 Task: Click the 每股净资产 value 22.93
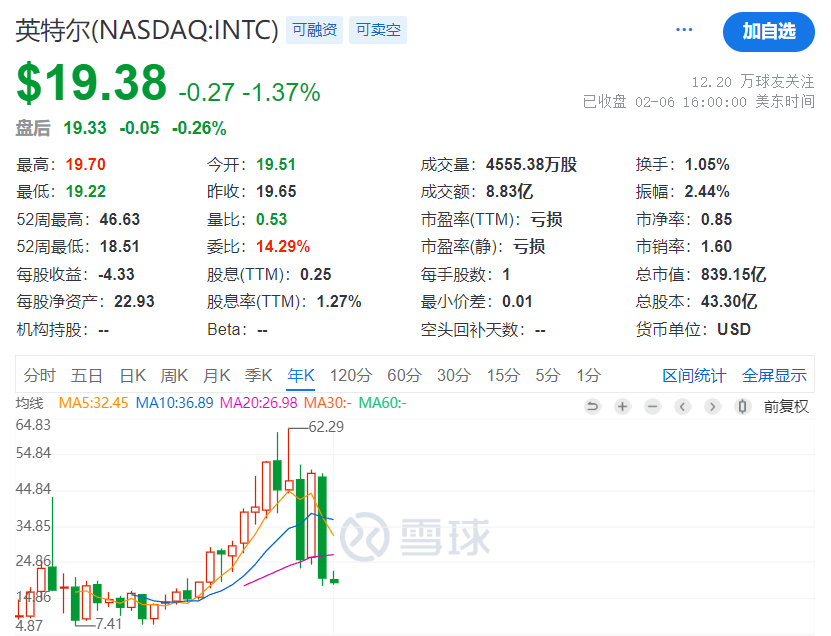[x=134, y=302]
